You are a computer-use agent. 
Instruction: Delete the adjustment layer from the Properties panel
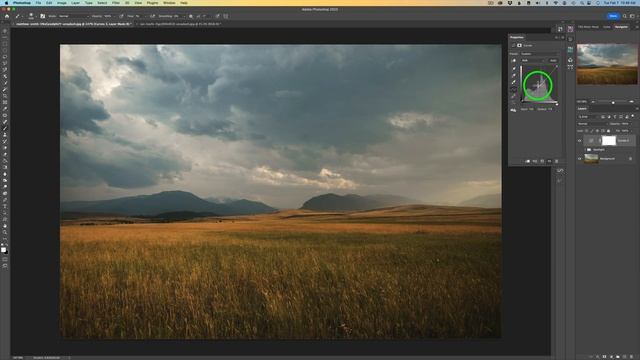click(x=556, y=161)
